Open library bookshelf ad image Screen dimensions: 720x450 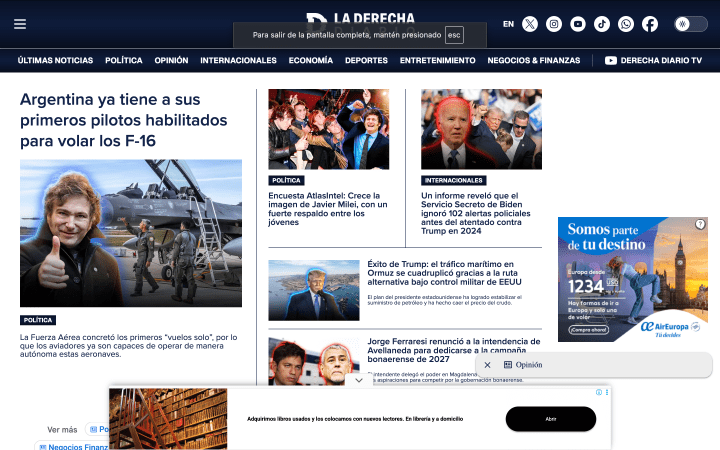[168, 419]
